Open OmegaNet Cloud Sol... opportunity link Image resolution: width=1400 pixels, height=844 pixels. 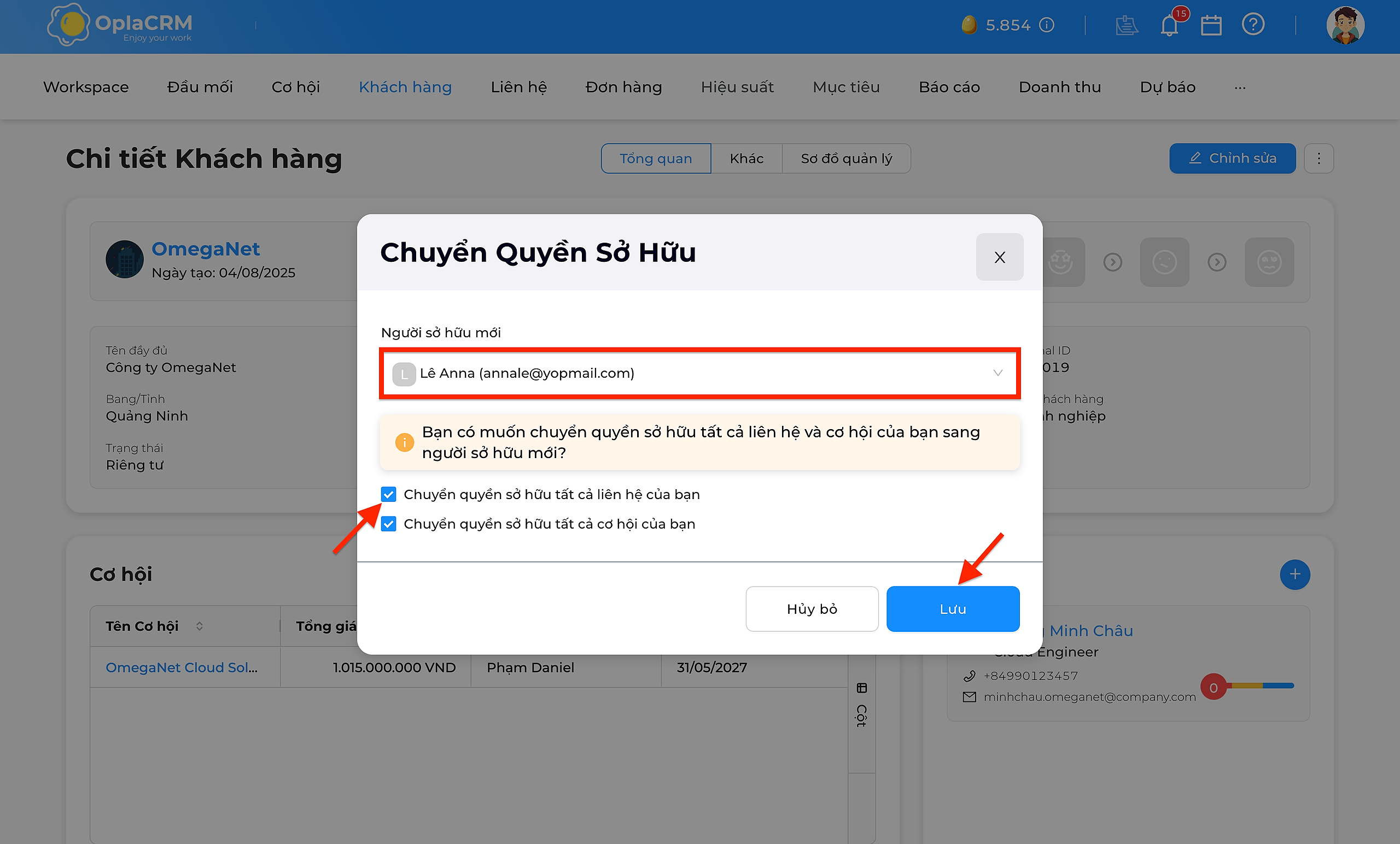[182, 667]
